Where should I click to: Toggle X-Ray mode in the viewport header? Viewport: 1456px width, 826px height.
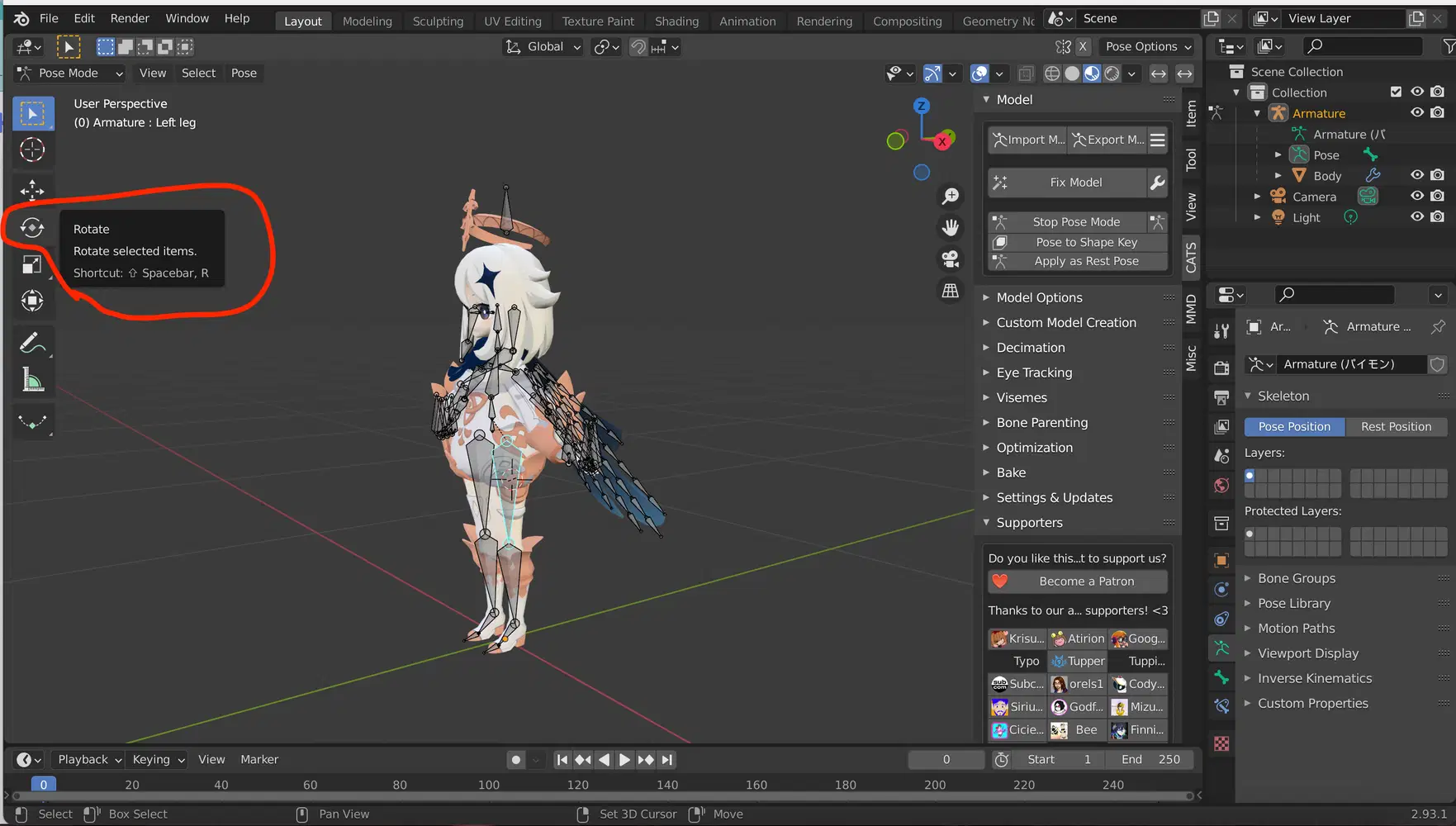pos(1026,74)
